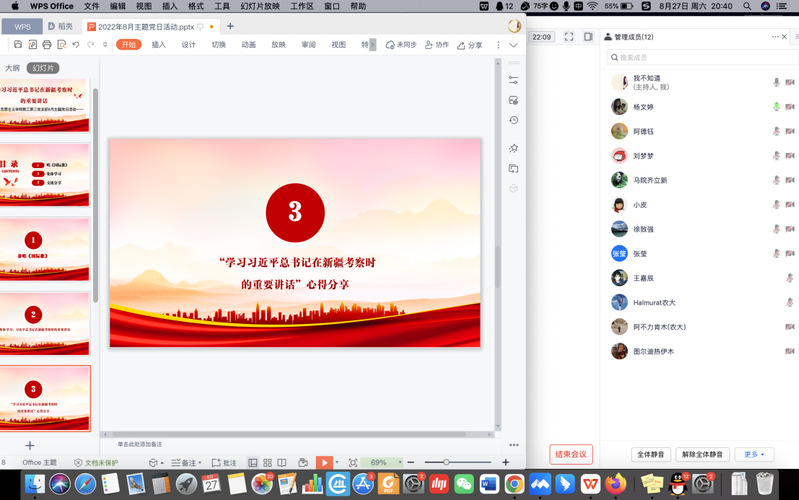Start slideshow with orange play button
The image size is (799, 500).
[x=324, y=462]
